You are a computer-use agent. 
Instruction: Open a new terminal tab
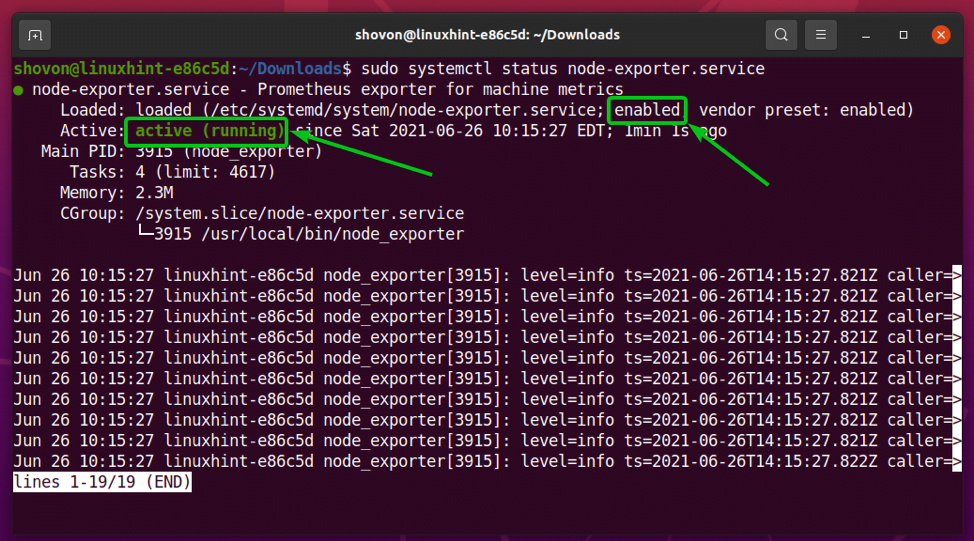point(35,35)
